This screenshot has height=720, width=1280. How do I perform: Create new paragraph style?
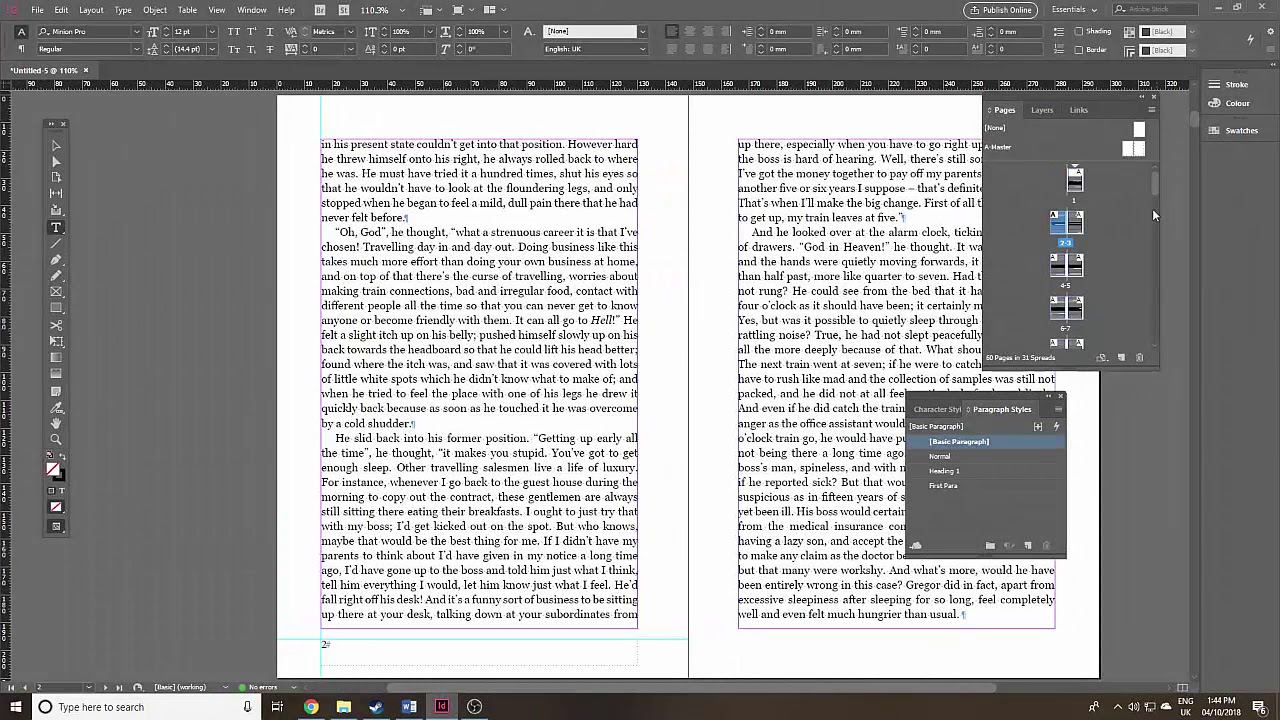(1028, 546)
